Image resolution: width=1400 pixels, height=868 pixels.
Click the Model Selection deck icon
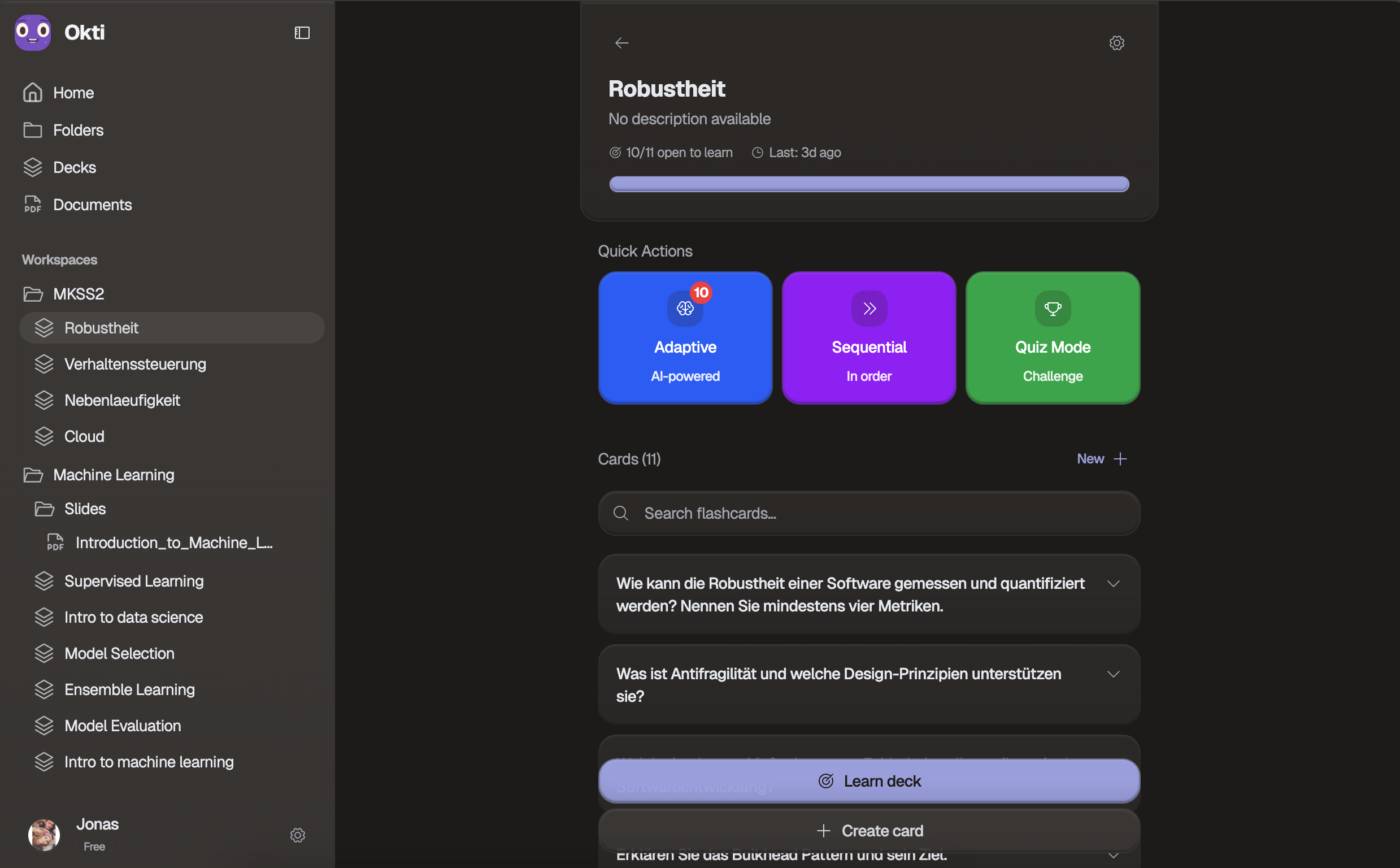[x=44, y=653]
